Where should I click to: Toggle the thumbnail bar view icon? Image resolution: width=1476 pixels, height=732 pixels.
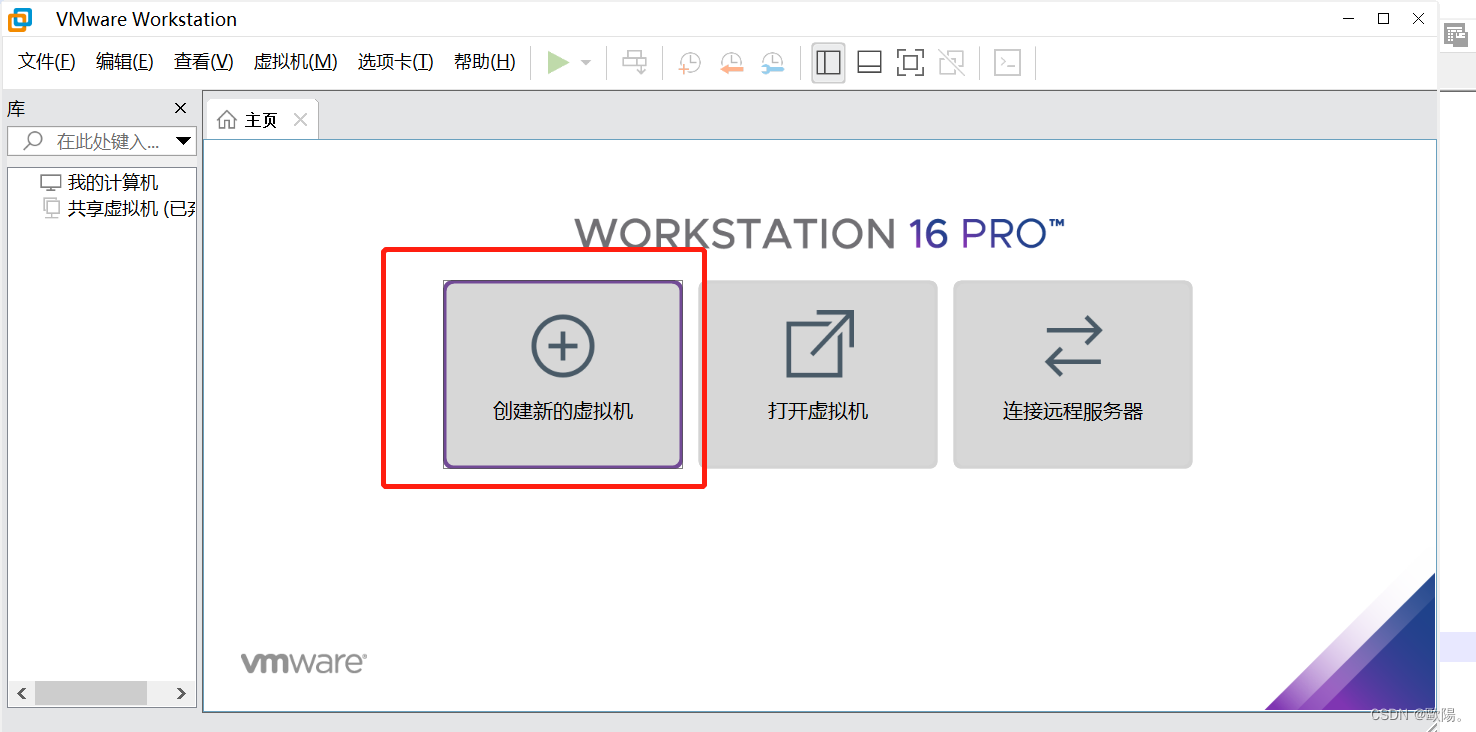coord(869,63)
